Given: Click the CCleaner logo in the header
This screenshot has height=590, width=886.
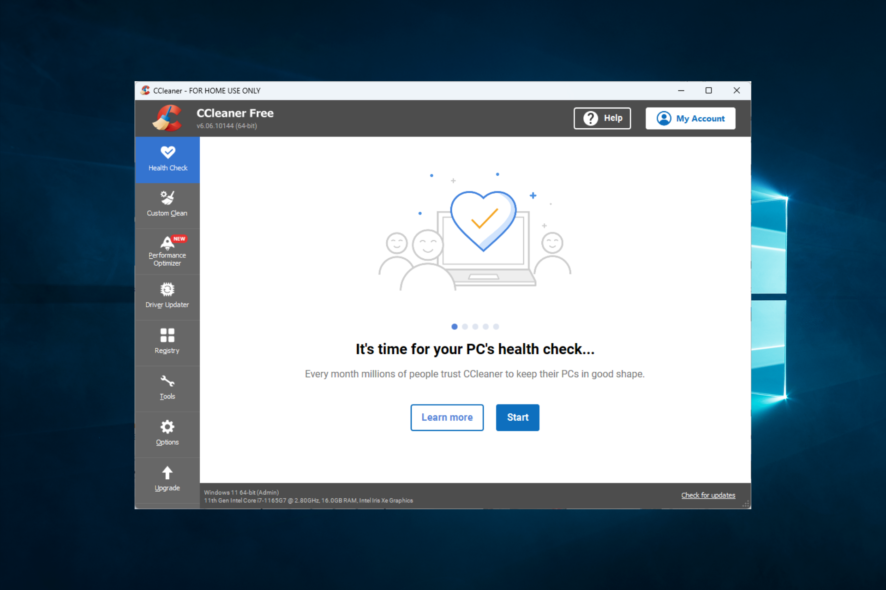Looking at the screenshot, I should 167,118.
